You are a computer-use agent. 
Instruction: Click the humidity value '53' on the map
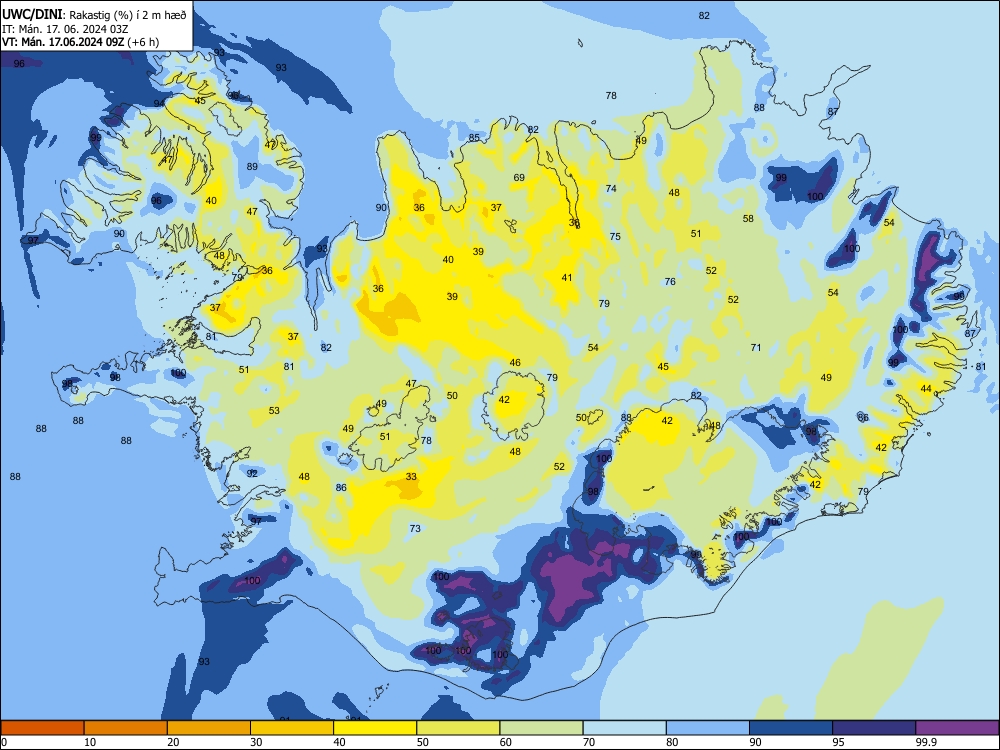coord(274,410)
